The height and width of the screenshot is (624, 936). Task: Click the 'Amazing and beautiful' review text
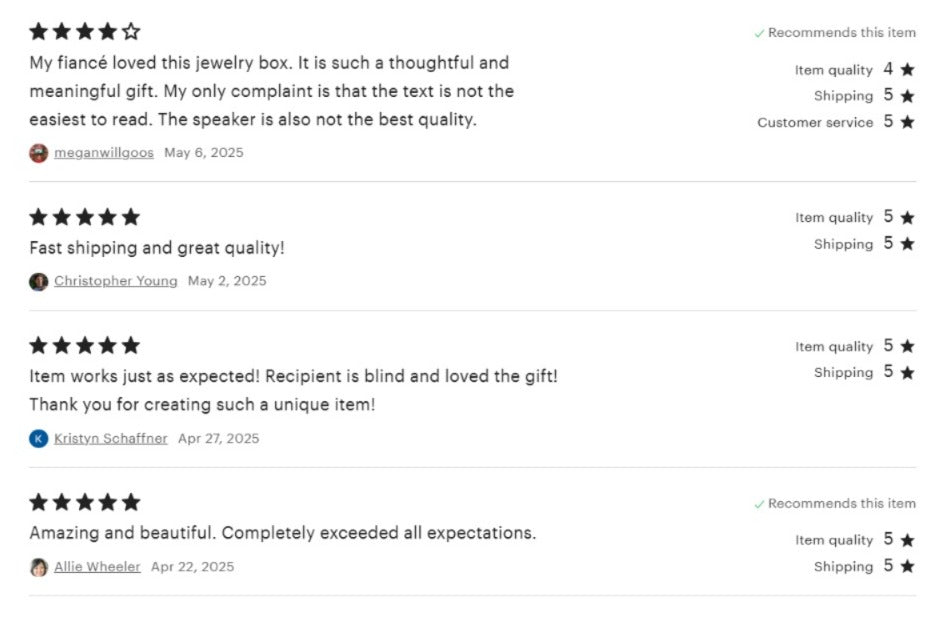[283, 533]
